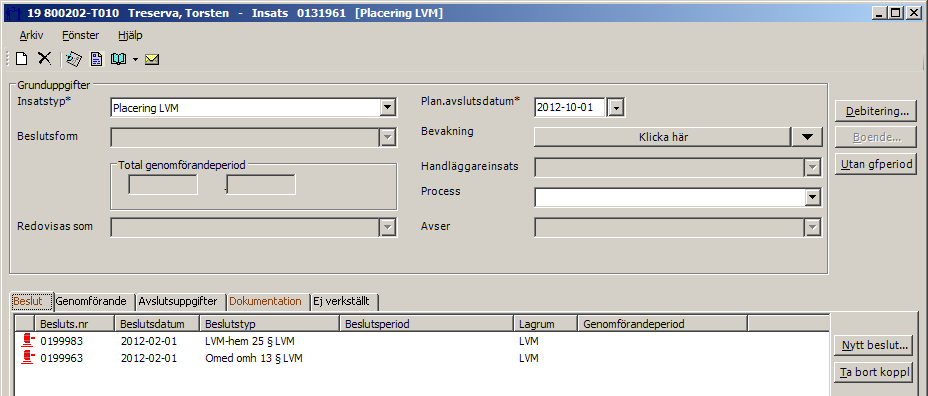Expand the Bevakning arrow button
This screenshot has height=396, width=928.
tap(807, 137)
